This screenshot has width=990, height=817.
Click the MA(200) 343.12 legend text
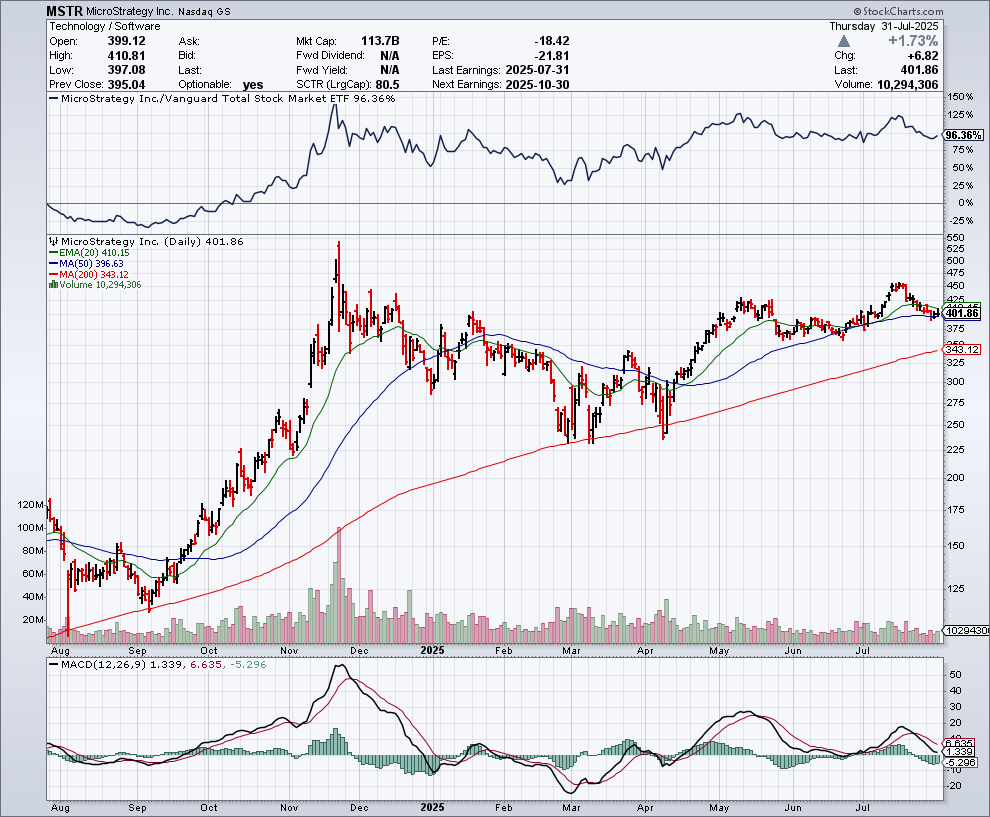click(93, 274)
